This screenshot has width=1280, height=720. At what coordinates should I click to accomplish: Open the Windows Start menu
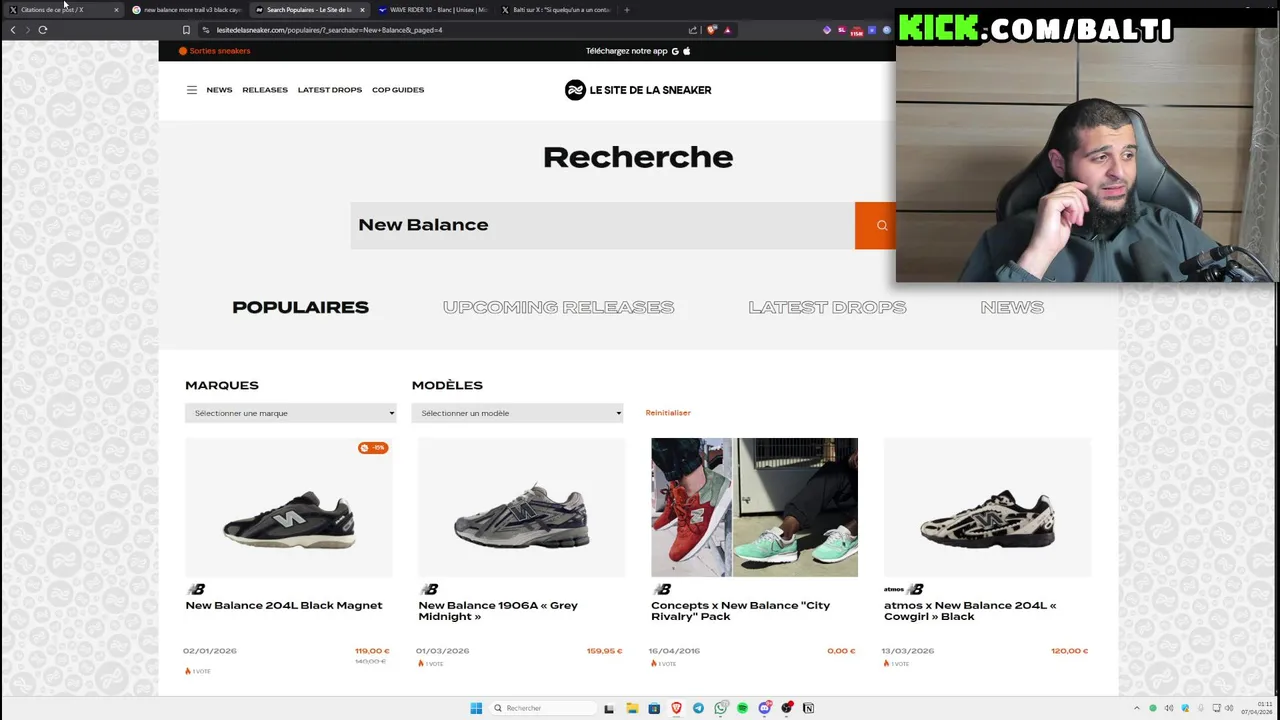[476, 708]
